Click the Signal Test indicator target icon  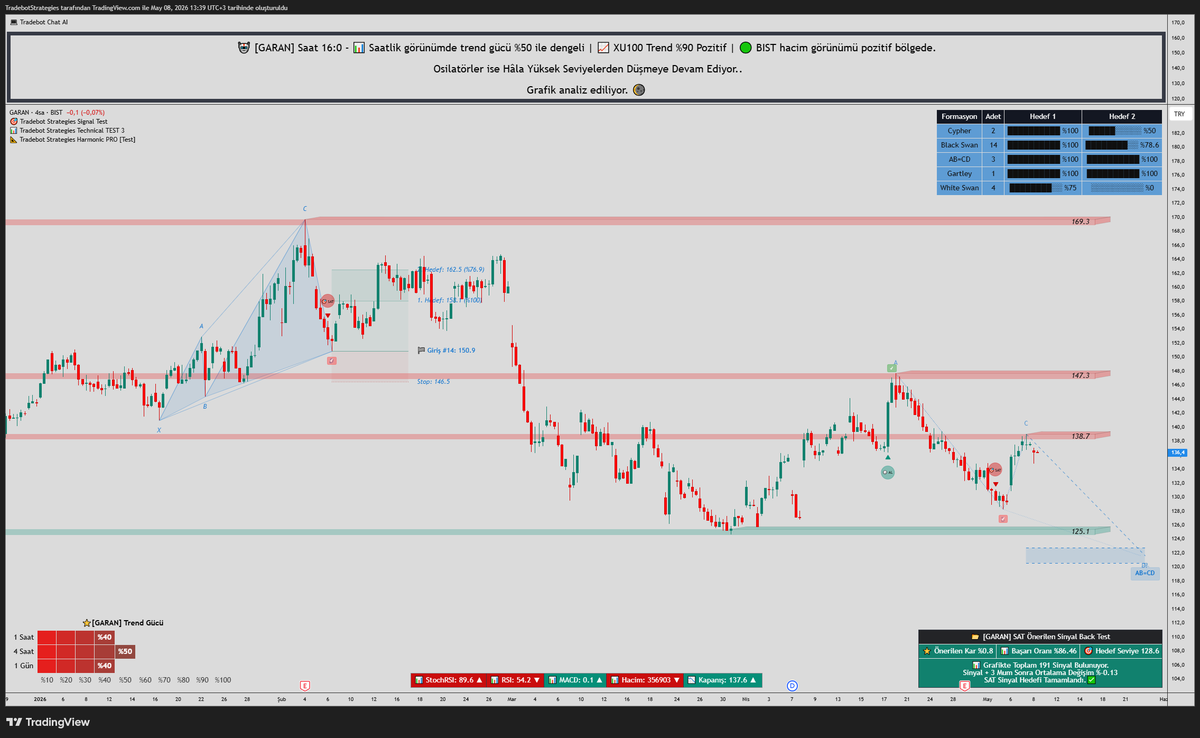pos(13,121)
